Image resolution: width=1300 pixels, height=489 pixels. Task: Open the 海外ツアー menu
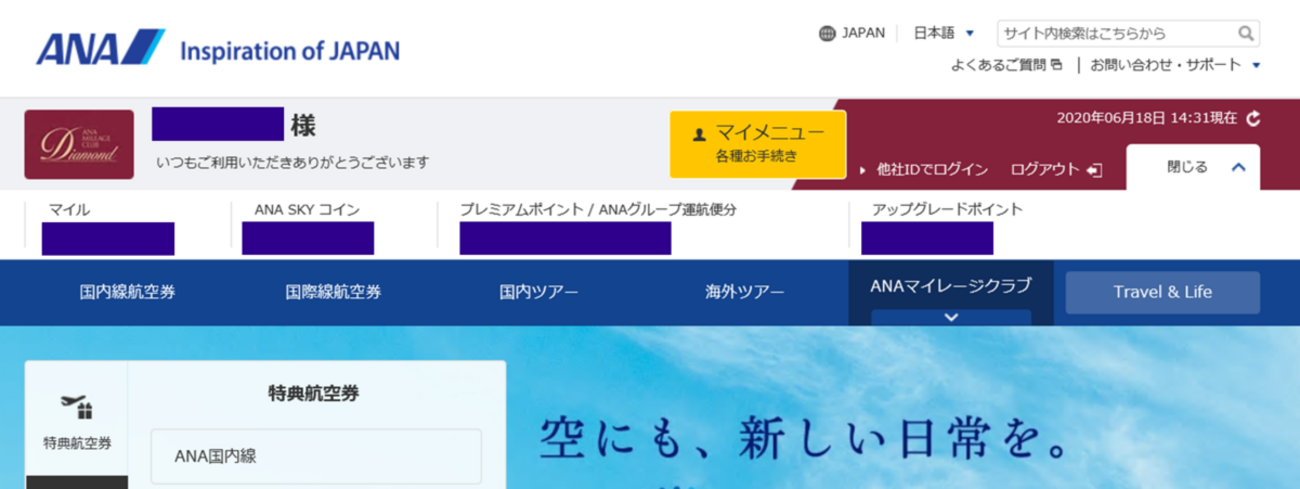click(x=745, y=292)
